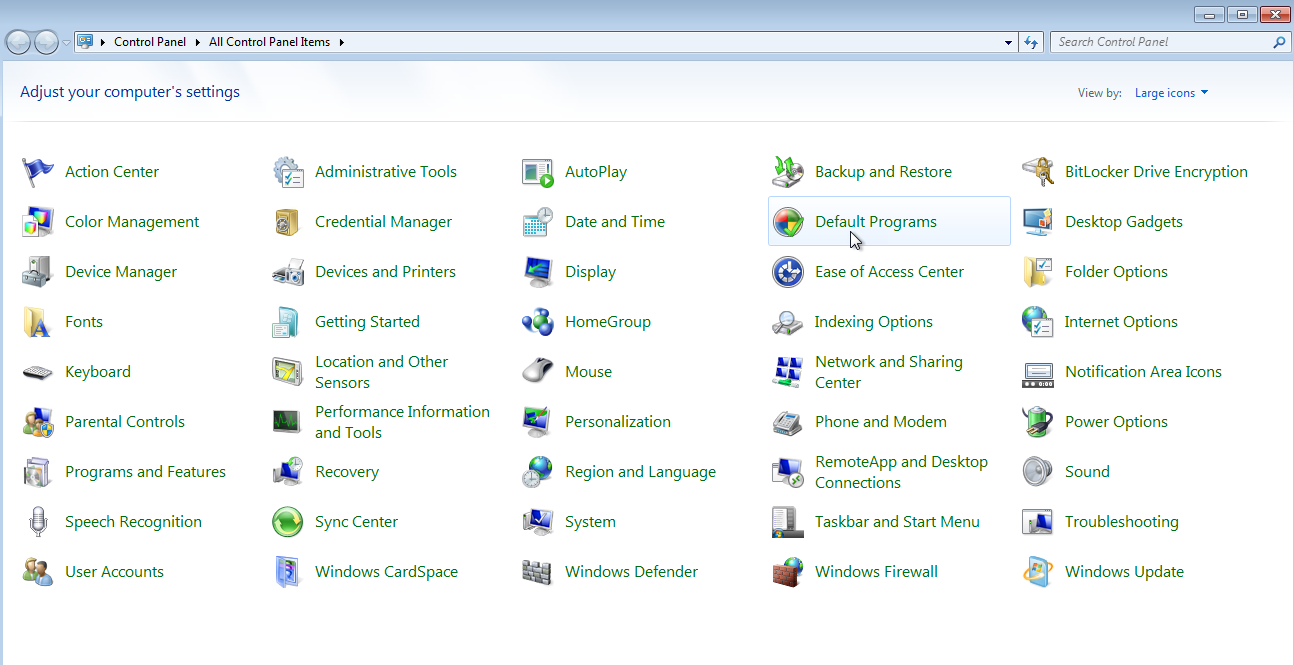Screen dimensions: 1294x665
Task: Open the Fonts folder icon
Action: [x=38, y=322]
